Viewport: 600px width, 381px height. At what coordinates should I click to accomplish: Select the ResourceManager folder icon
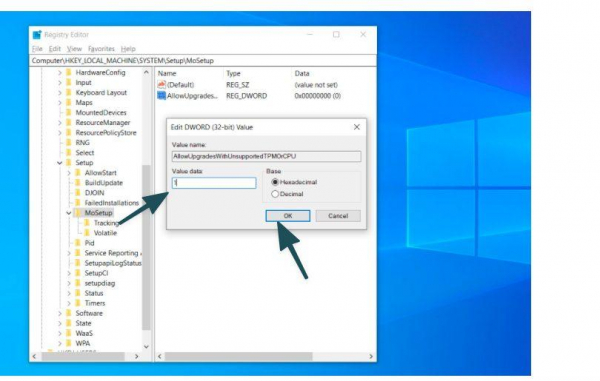pyautogui.click(x=69, y=123)
